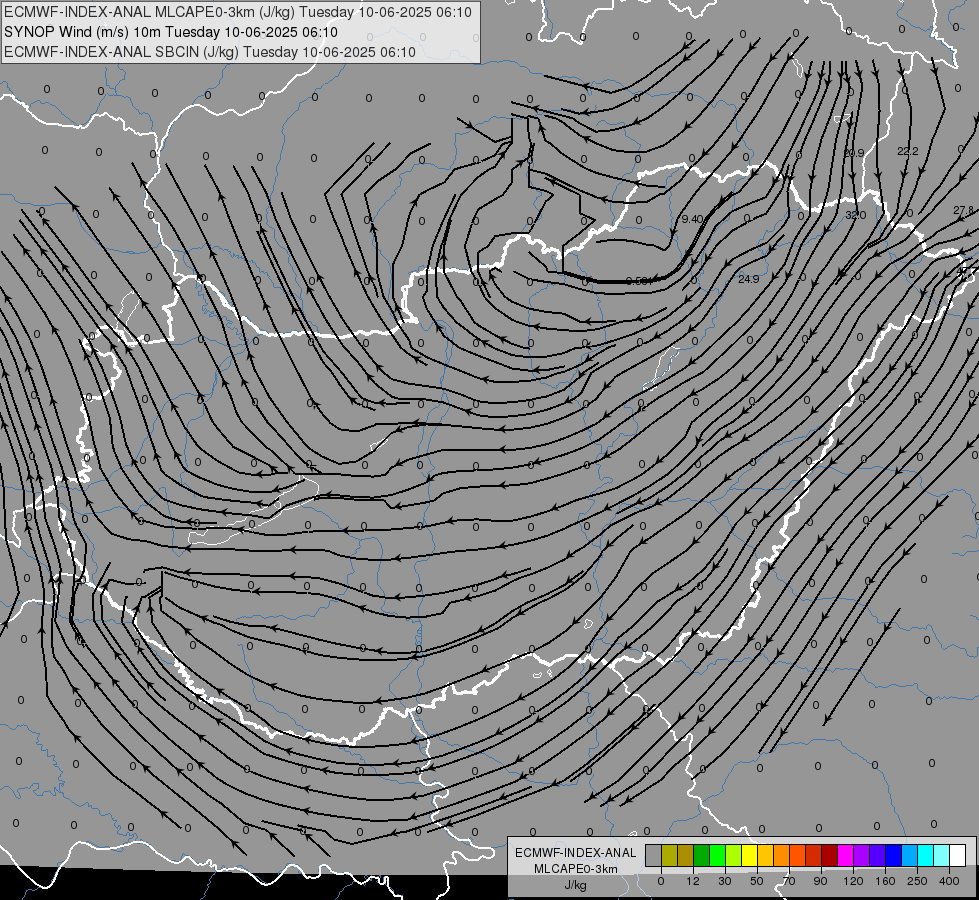Click the white swatch ending the legend
This screenshot has height=900, width=979.
[957, 855]
